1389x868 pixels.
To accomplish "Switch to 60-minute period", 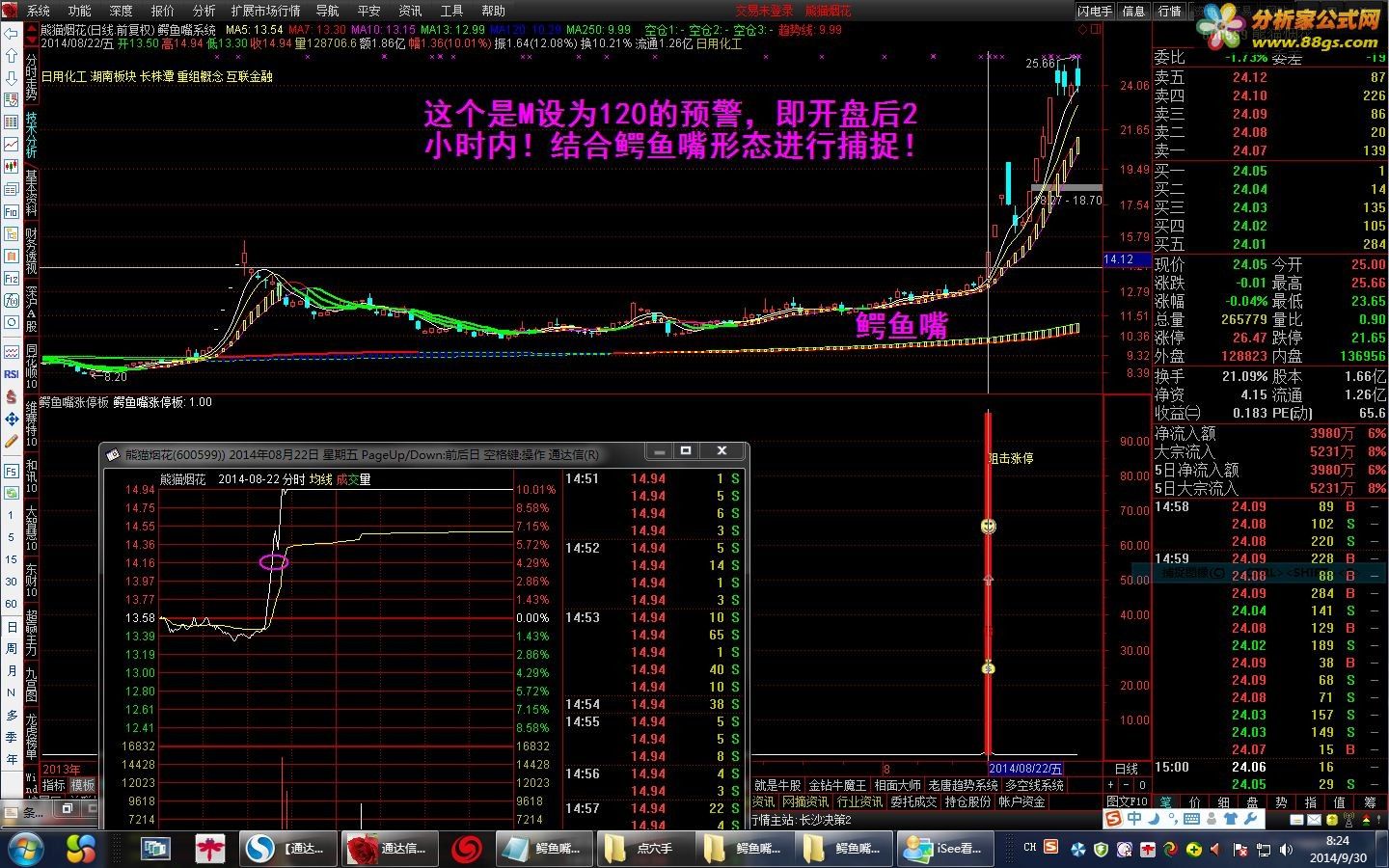I will pyautogui.click(x=11, y=604).
